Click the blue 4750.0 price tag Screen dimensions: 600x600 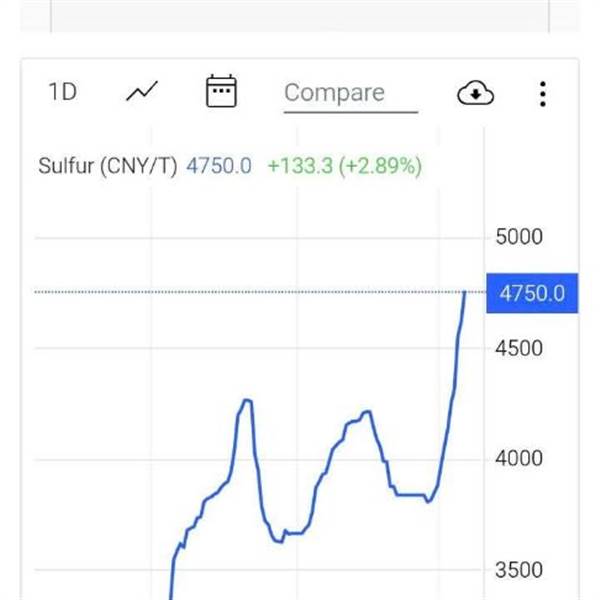coord(531,293)
